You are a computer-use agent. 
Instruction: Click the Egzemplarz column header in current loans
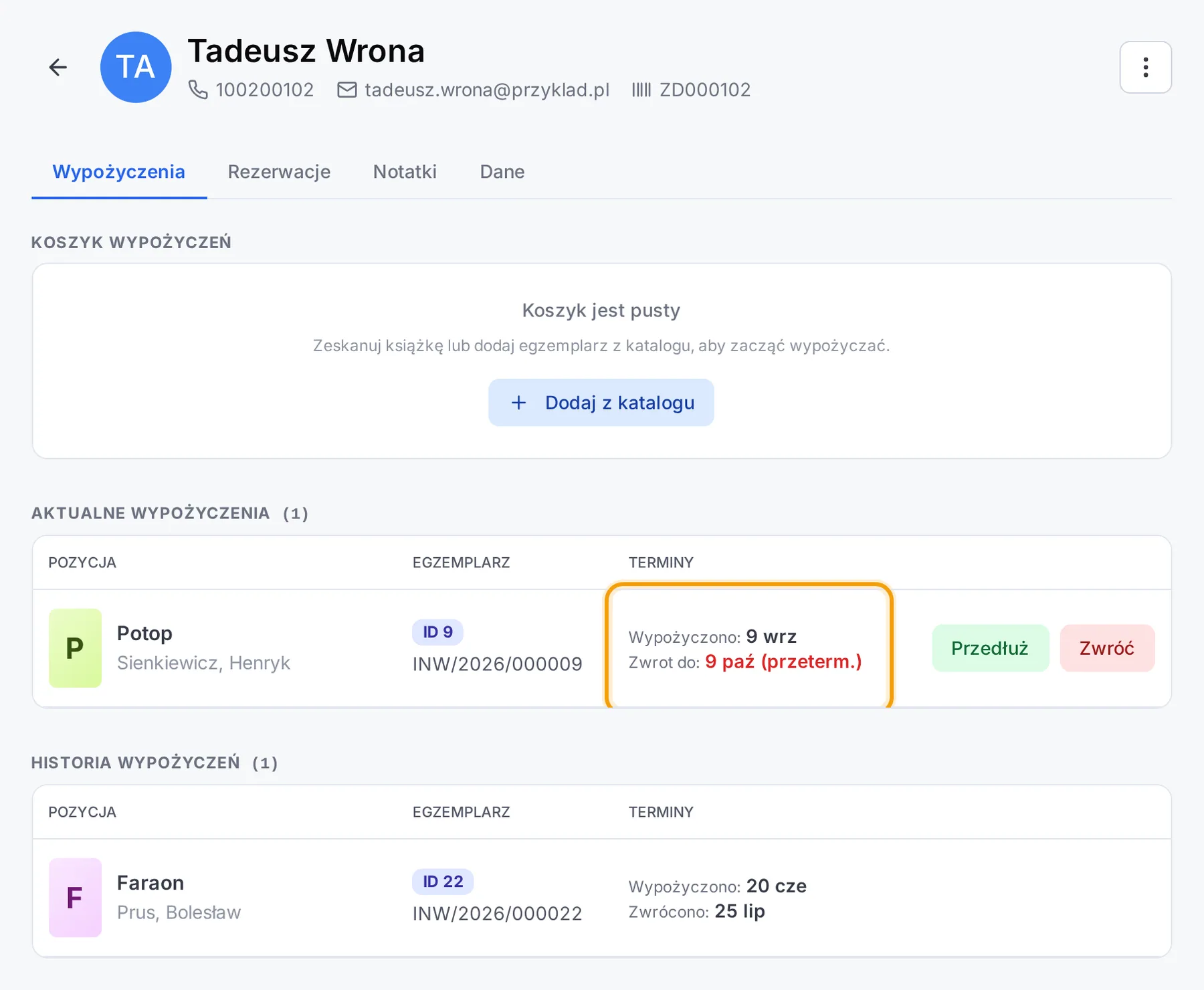click(x=461, y=563)
